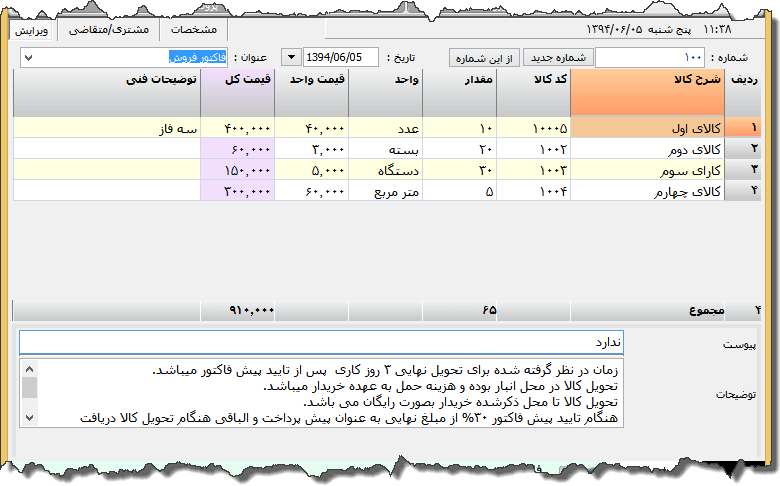Switch to the ویرایش tab
780x486 pixels.
point(33,30)
